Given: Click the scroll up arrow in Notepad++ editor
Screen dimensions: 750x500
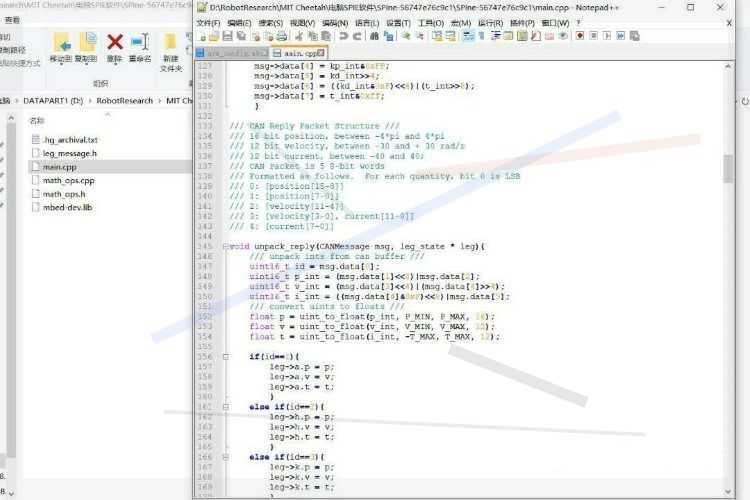Looking at the screenshot, I should (728, 67).
